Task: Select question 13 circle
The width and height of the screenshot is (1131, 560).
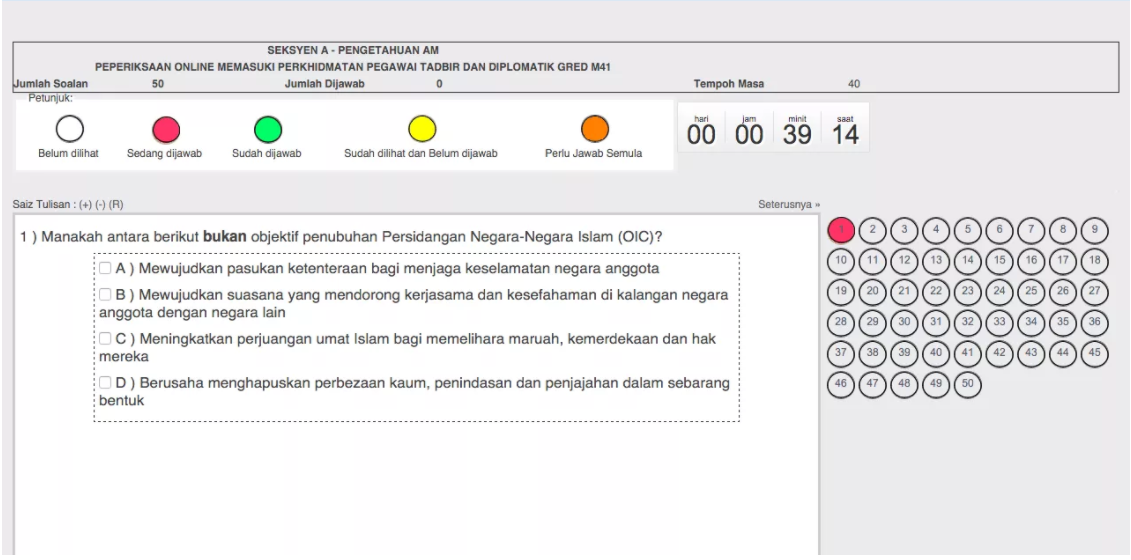Action: (936, 261)
